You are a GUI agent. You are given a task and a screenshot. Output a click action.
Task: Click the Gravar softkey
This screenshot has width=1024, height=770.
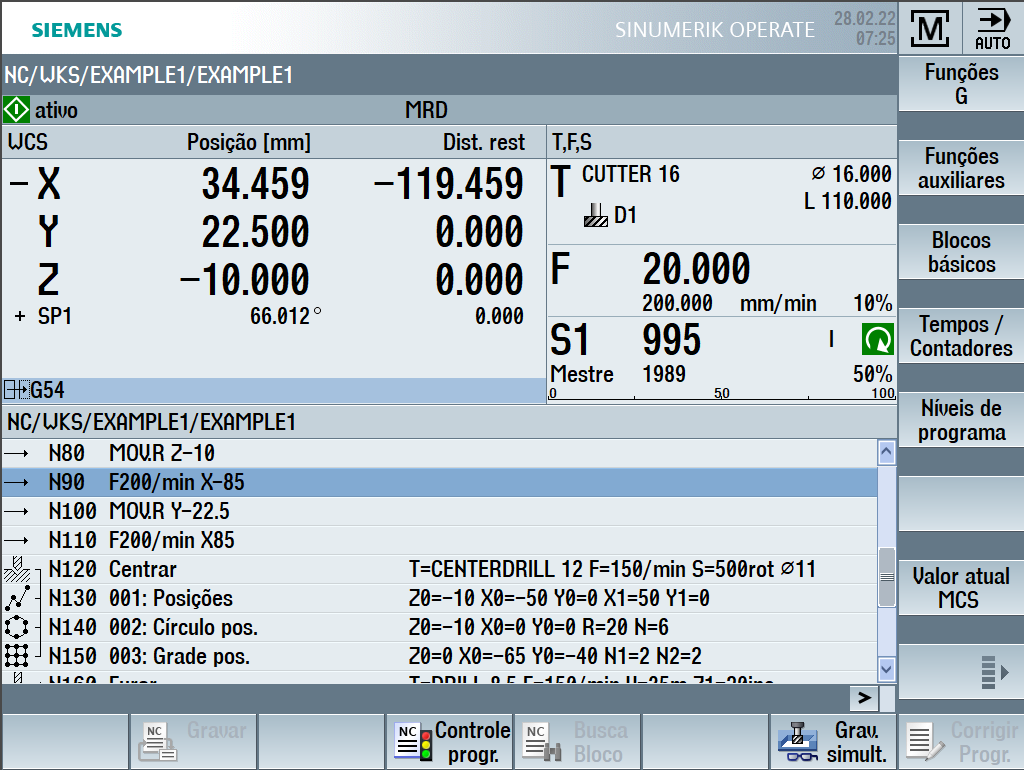193,742
